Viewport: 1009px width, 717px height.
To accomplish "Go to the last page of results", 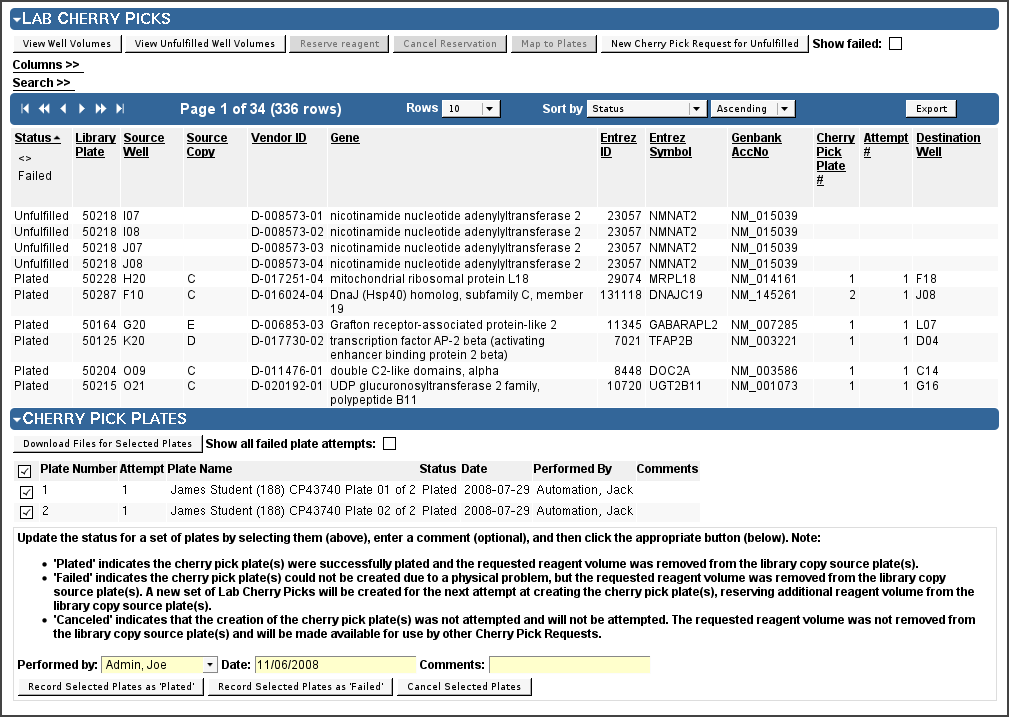I will 120,109.
